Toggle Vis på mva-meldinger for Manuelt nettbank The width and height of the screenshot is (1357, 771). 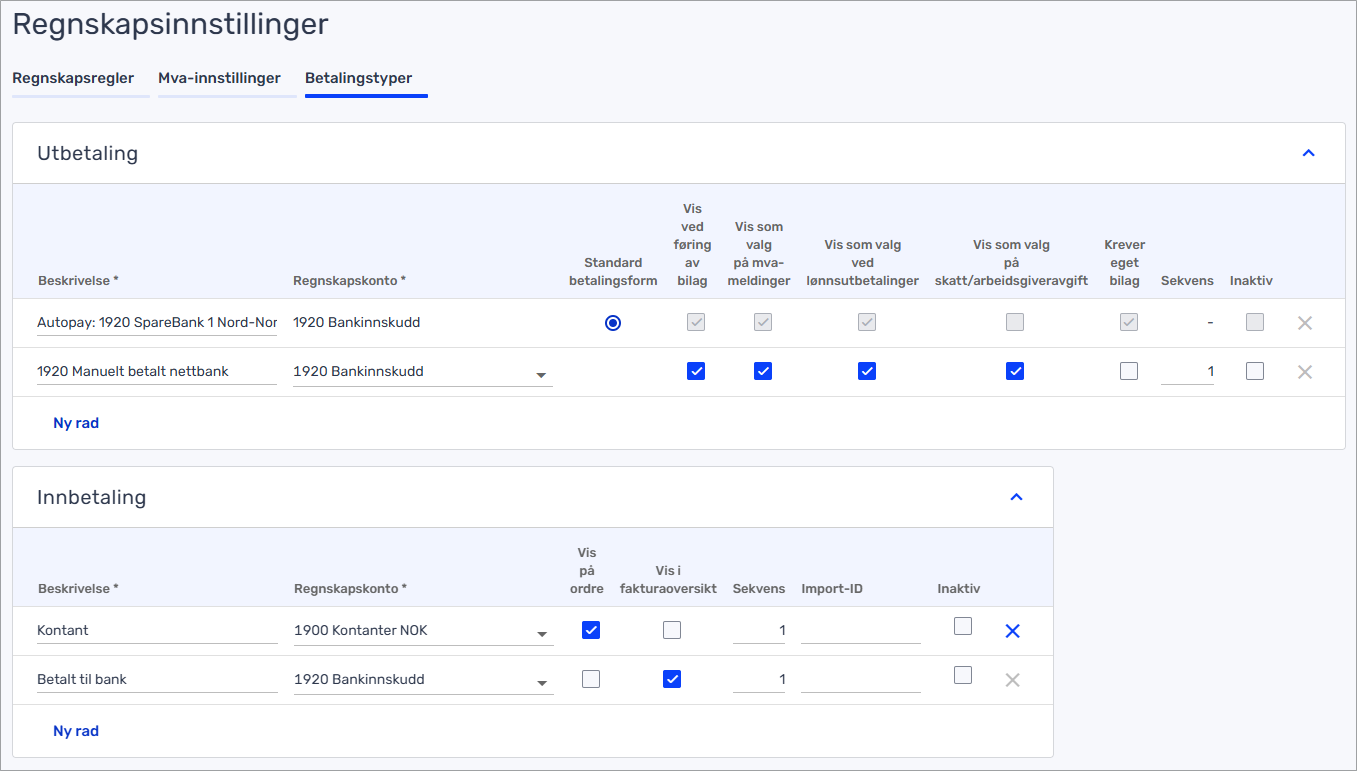[763, 371]
